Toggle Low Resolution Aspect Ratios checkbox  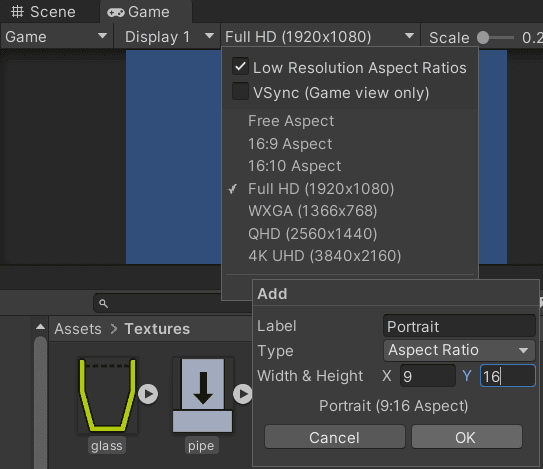pyautogui.click(x=240, y=66)
